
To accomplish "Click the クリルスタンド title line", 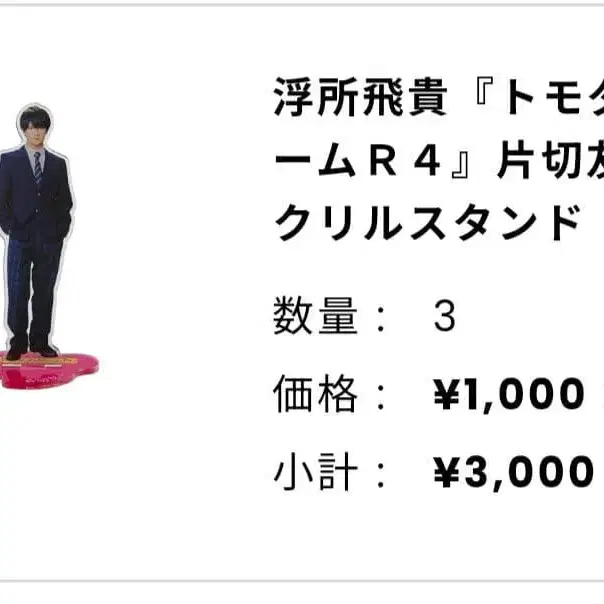I will pyautogui.click(x=427, y=222).
